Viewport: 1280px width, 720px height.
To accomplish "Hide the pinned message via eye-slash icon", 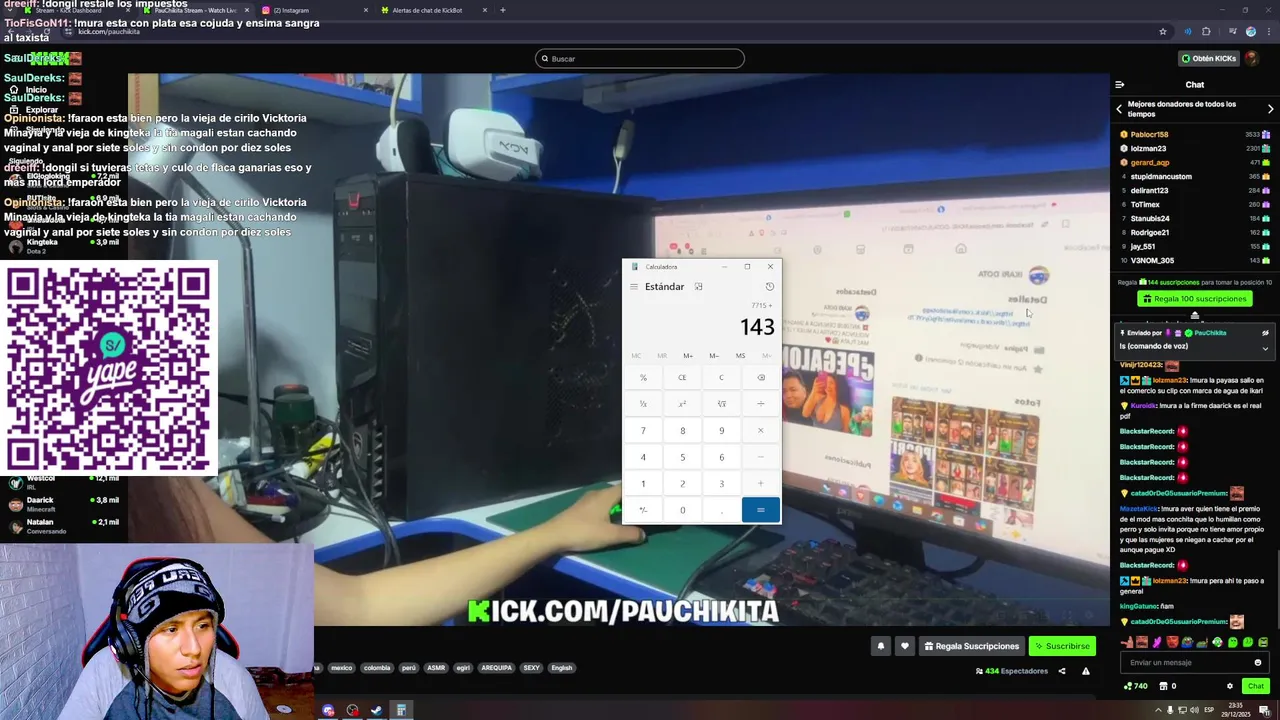I will 1265,333.
